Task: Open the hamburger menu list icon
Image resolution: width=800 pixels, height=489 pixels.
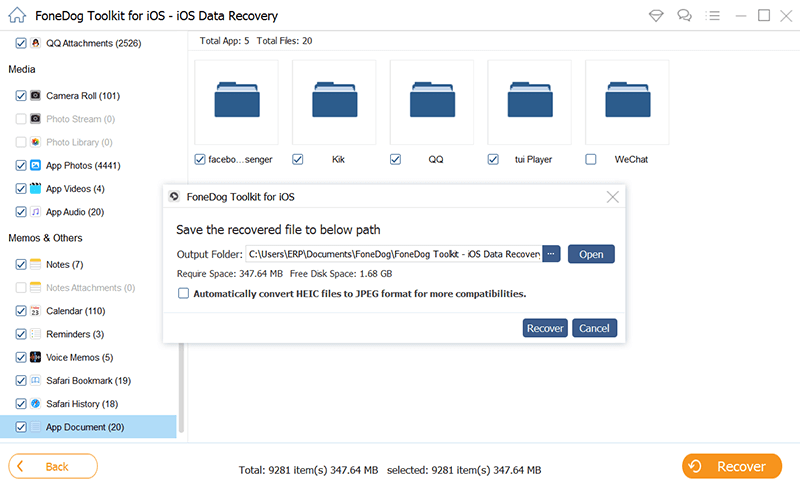Action: [712, 16]
